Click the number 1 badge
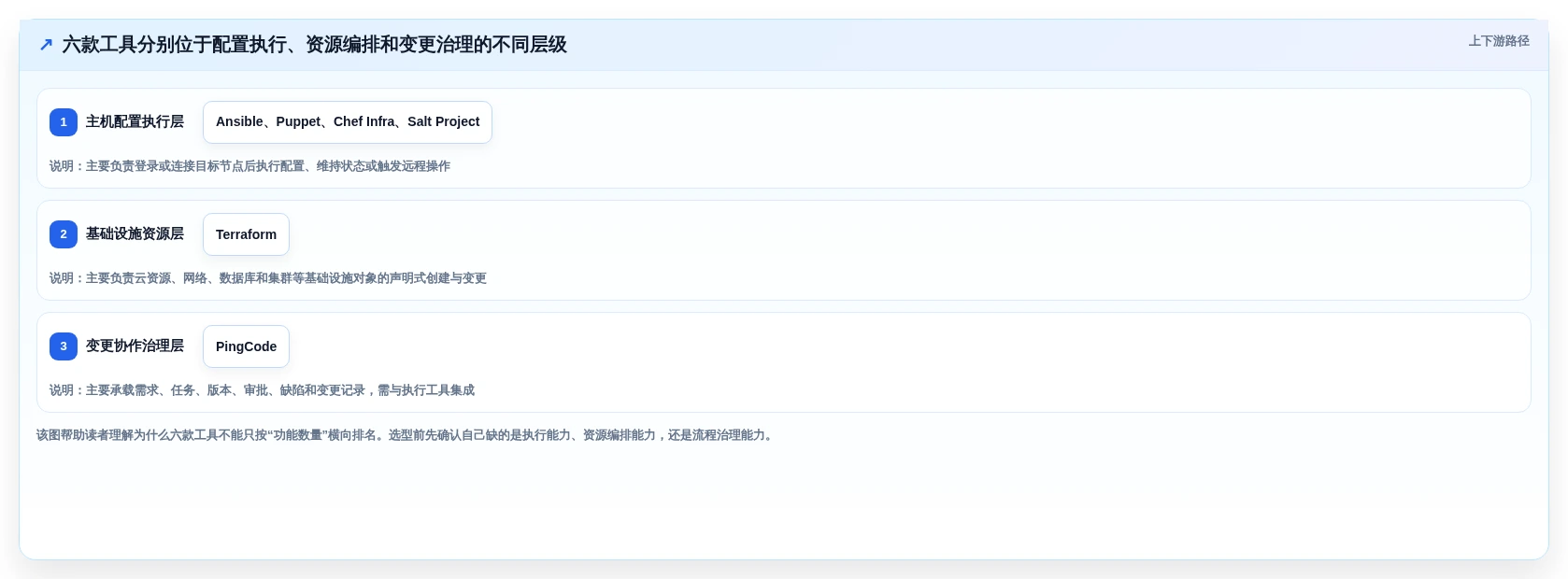The image size is (1568, 579). click(x=64, y=122)
